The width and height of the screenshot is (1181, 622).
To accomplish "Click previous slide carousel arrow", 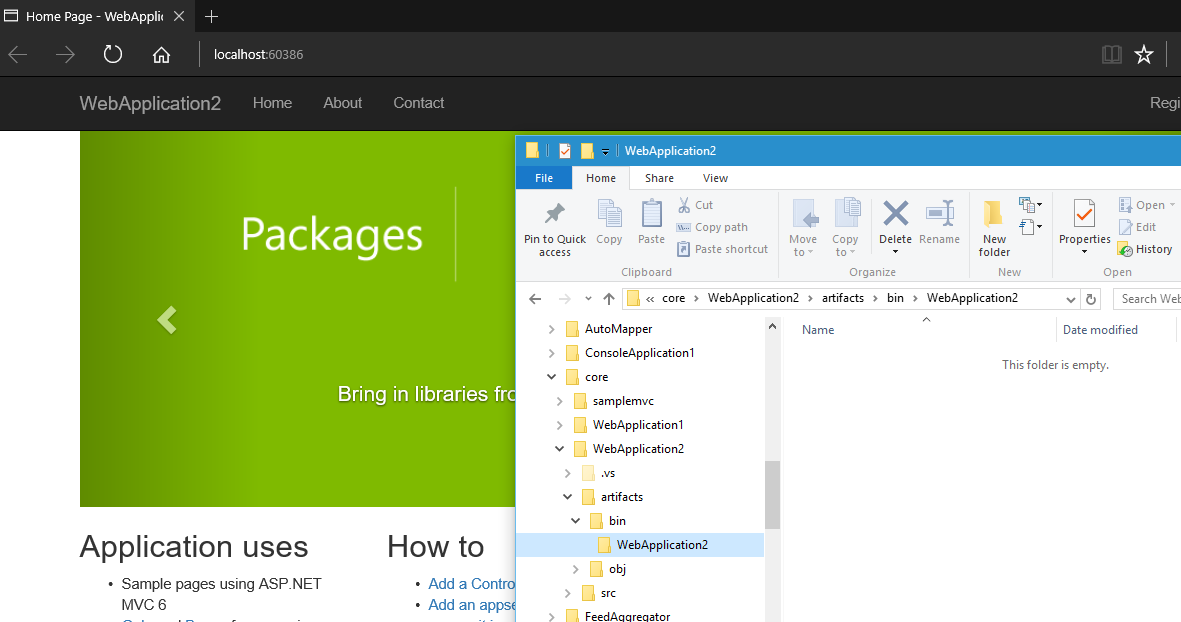I will (x=166, y=320).
